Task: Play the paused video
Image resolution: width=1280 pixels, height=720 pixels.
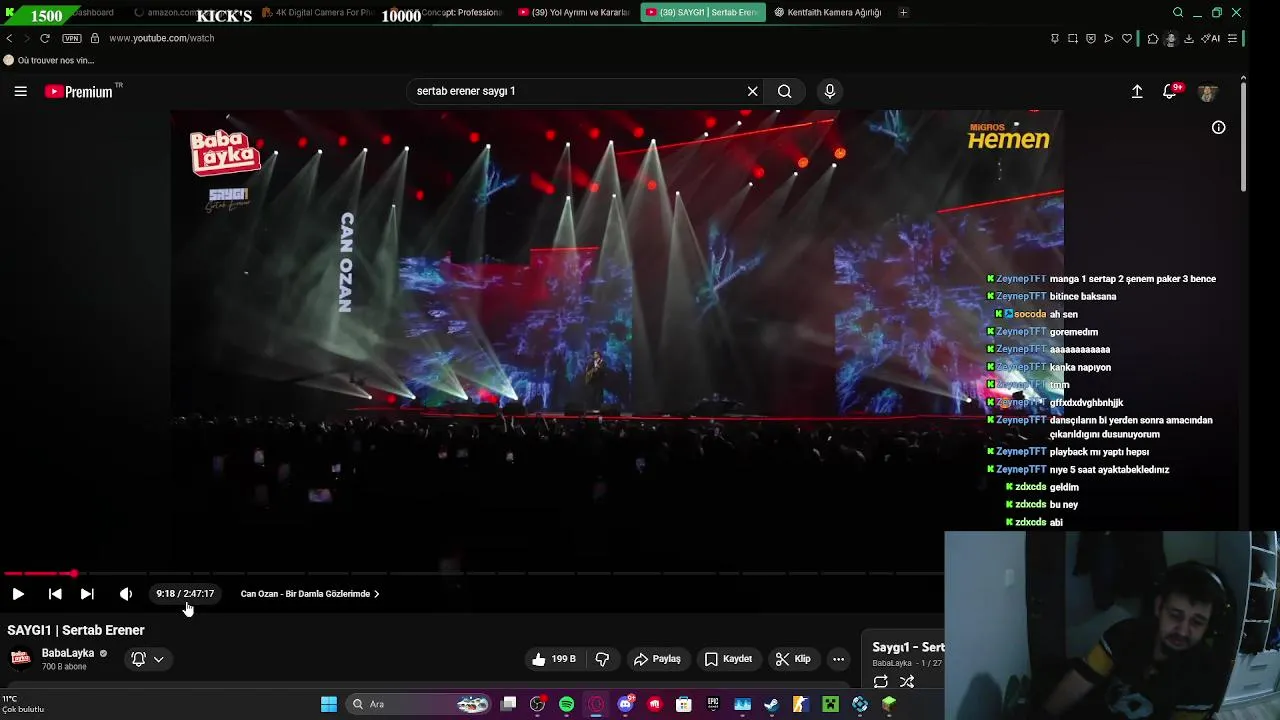Action: coord(18,594)
